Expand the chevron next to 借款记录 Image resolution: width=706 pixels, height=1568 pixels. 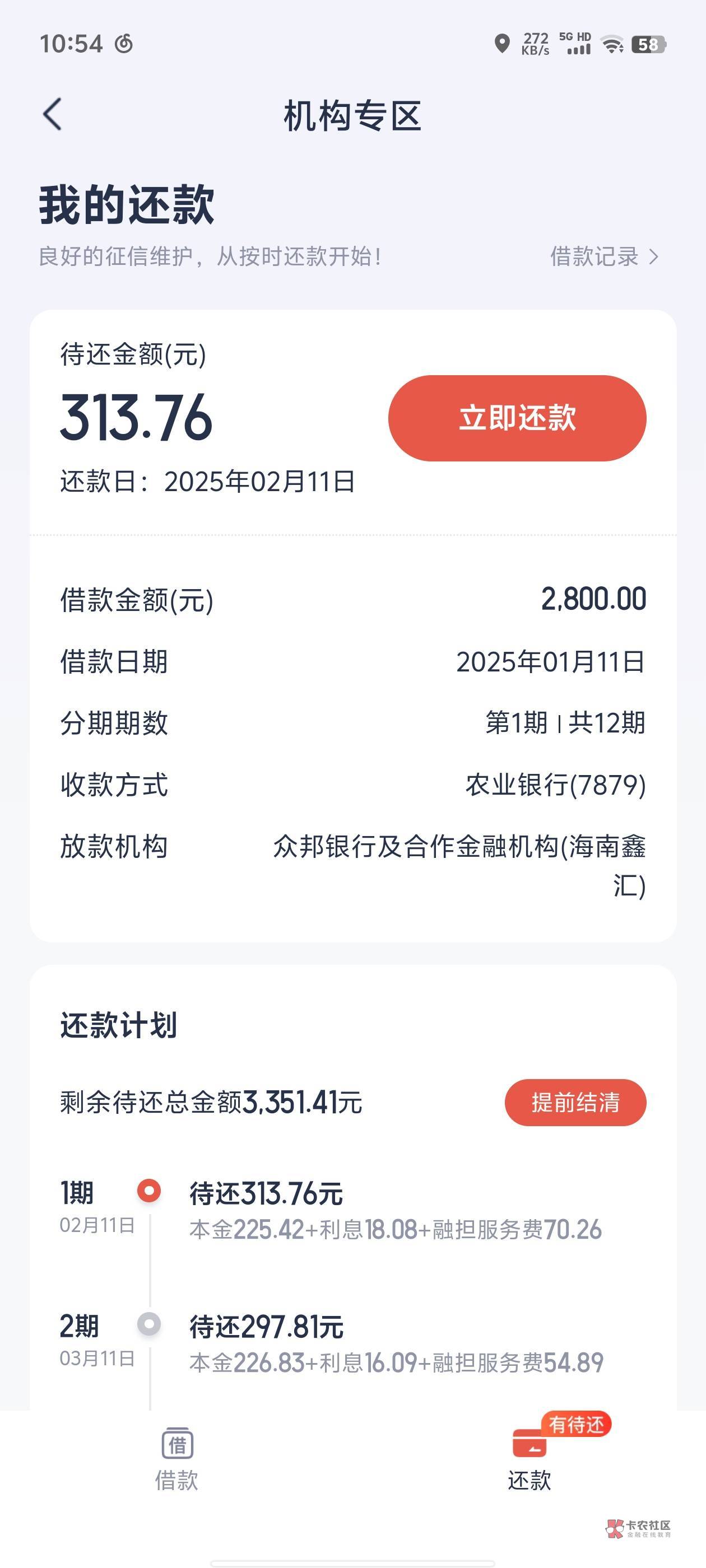654,256
